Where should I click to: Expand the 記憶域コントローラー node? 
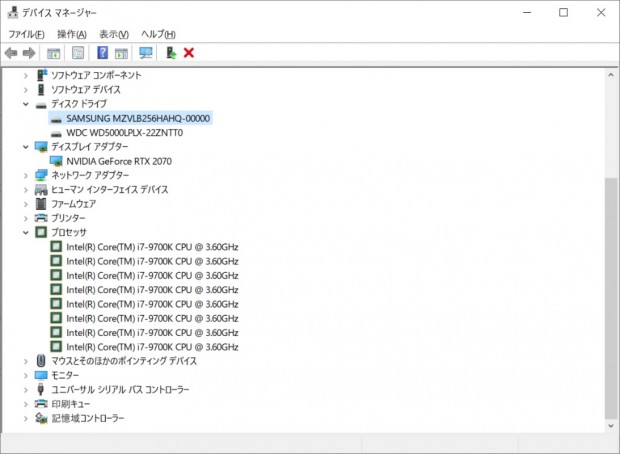[26, 418]
